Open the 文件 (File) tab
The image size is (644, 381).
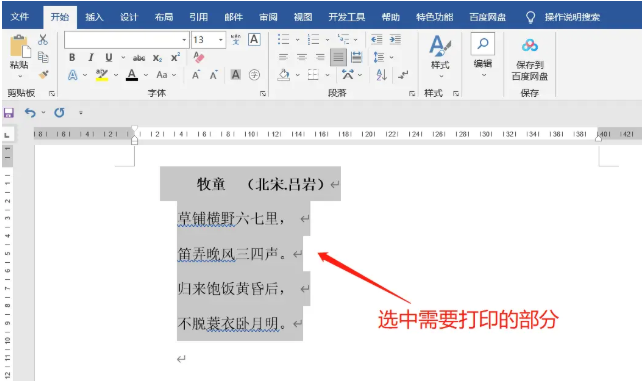click(x=19, y=17)
